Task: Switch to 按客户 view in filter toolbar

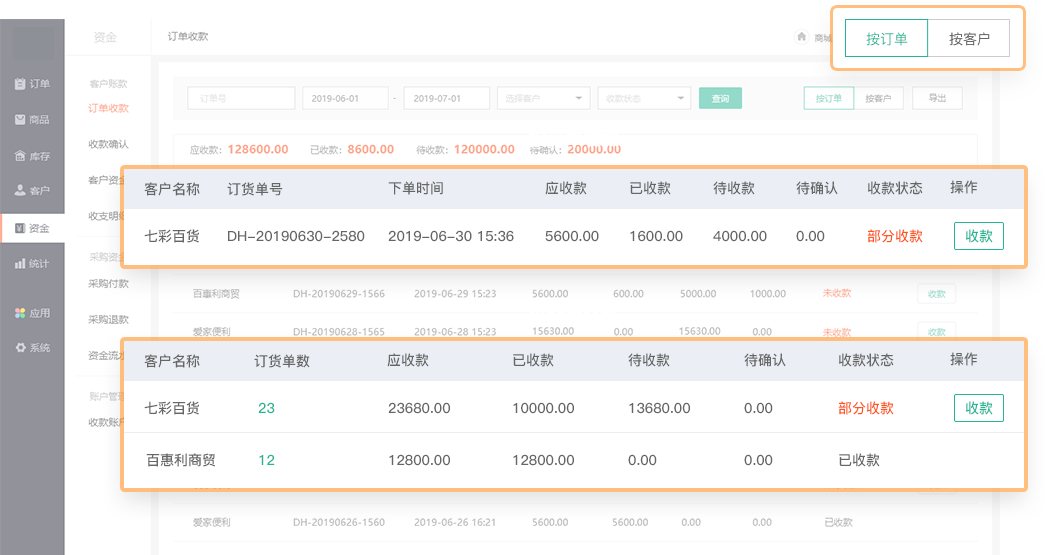Action: click(879, 98)
